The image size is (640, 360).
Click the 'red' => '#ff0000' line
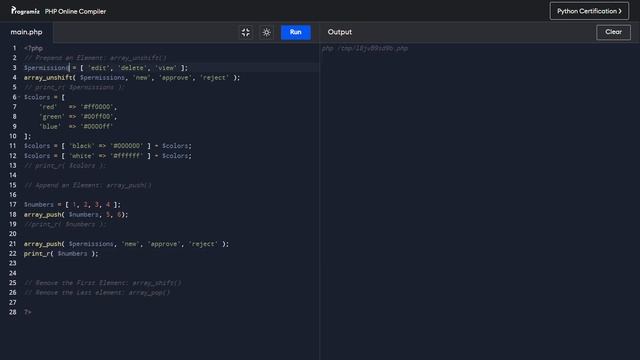coord(78,107)
